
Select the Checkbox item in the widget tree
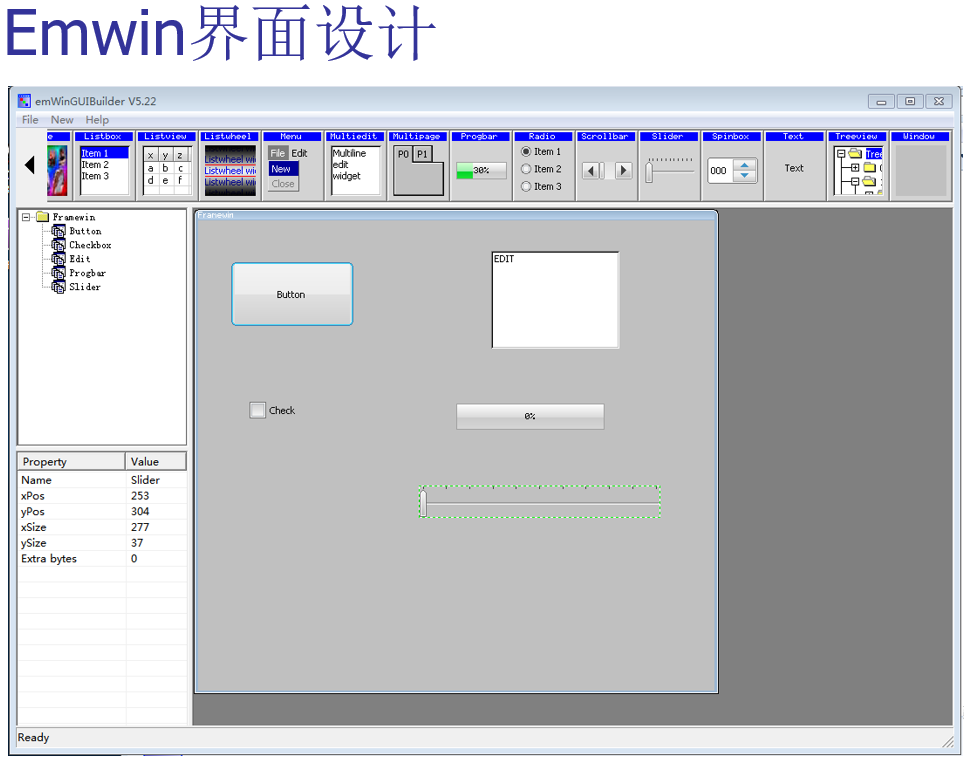click(90, 245)
